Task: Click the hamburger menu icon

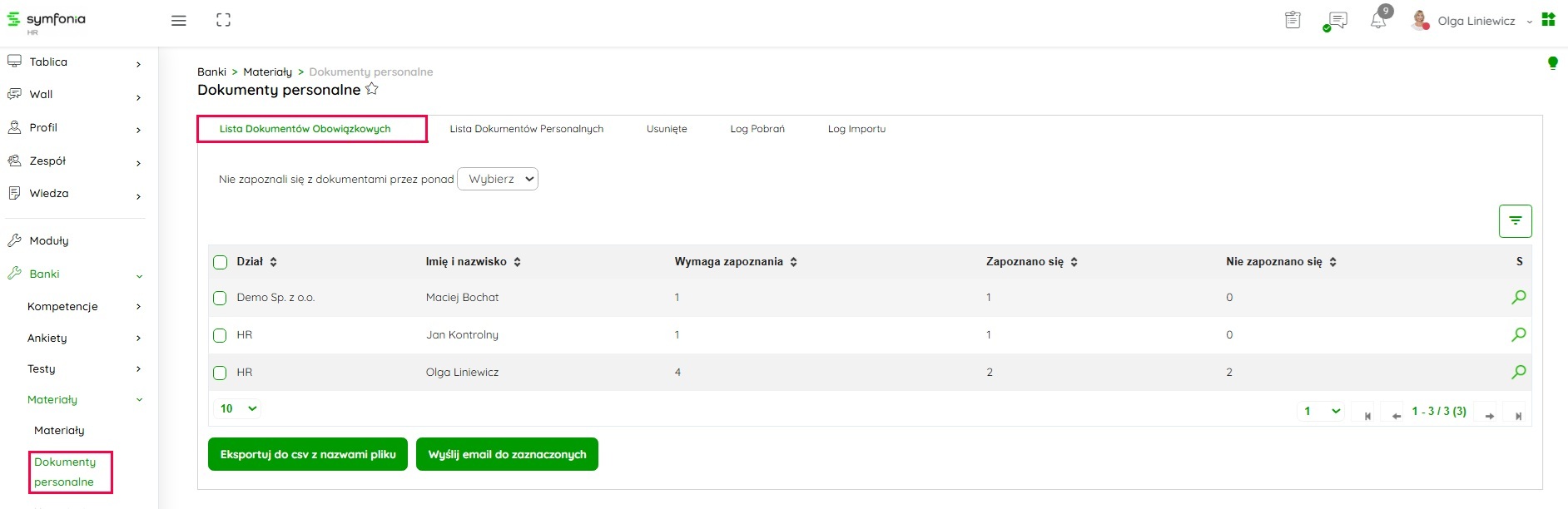Action: click(178, 21)
